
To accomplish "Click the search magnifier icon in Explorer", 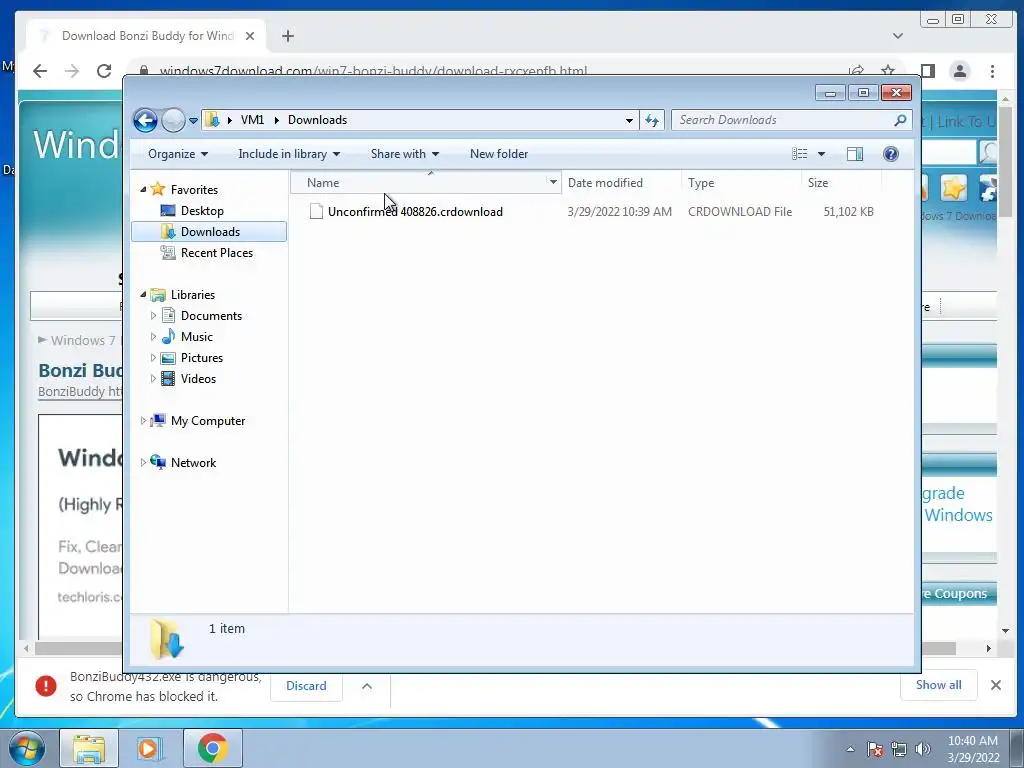I will coord(901,120).
